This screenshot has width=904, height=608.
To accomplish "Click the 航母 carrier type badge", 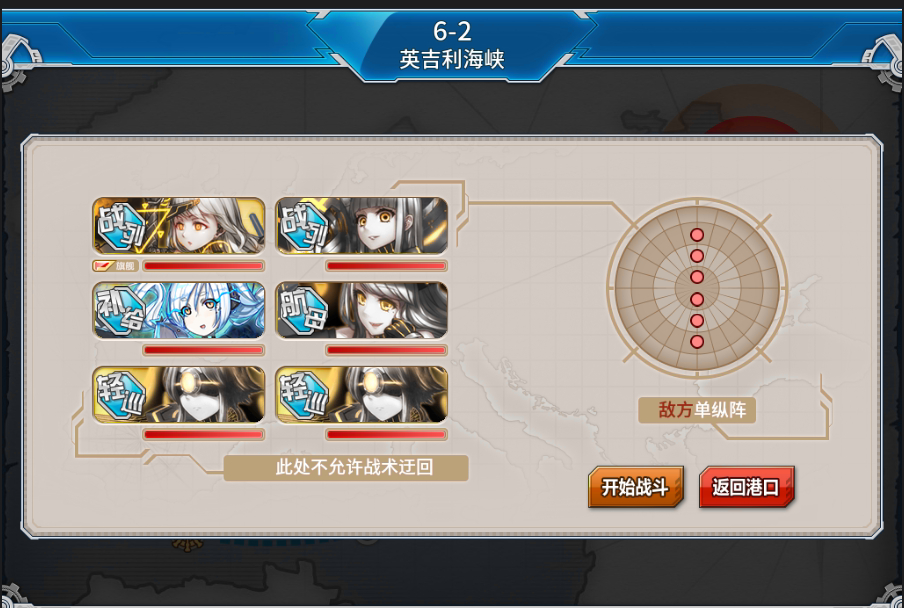I will (x=304, y=311).
